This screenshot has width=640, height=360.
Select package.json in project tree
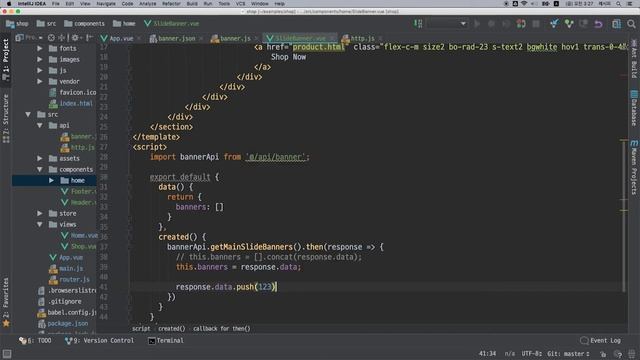(x=68, y=324)
